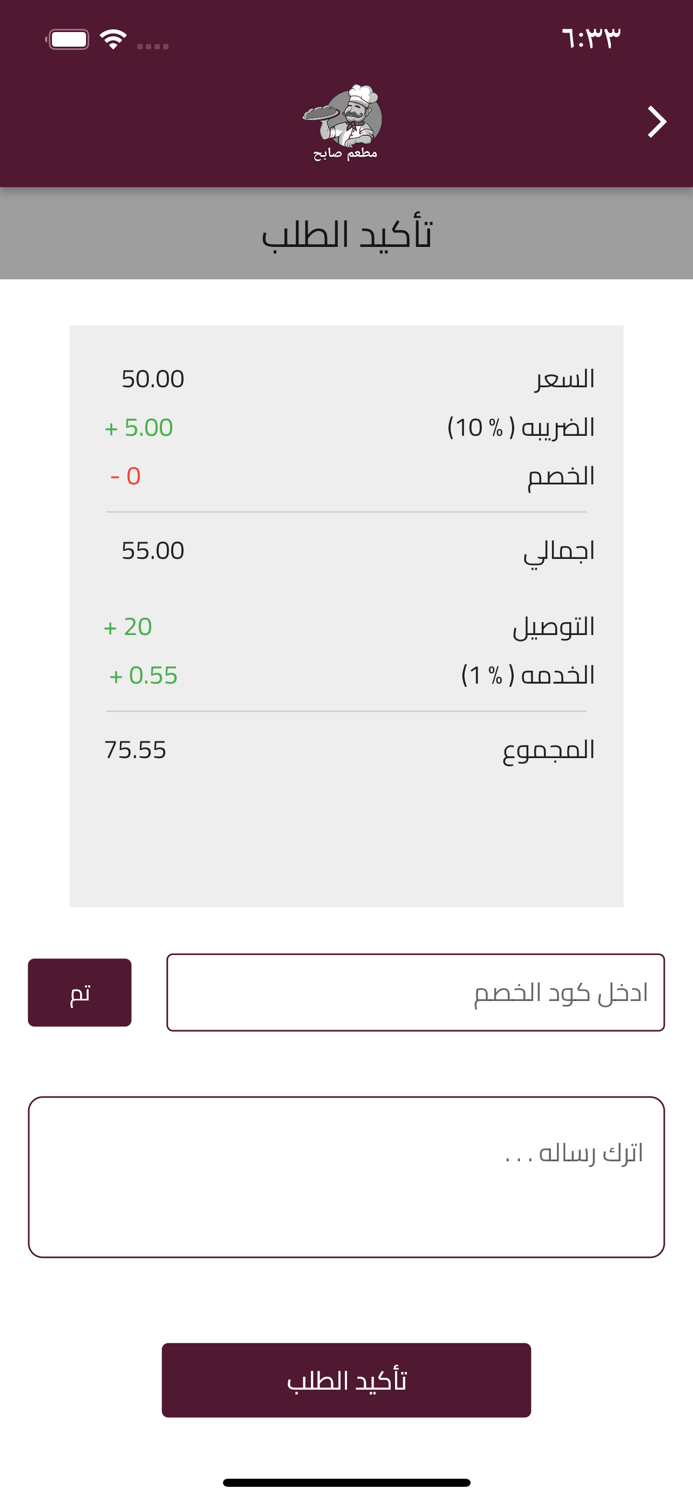Tap the cellular signal dots indicator
The width and height of the screenshot is (693, 1500).
coord(153,44)
